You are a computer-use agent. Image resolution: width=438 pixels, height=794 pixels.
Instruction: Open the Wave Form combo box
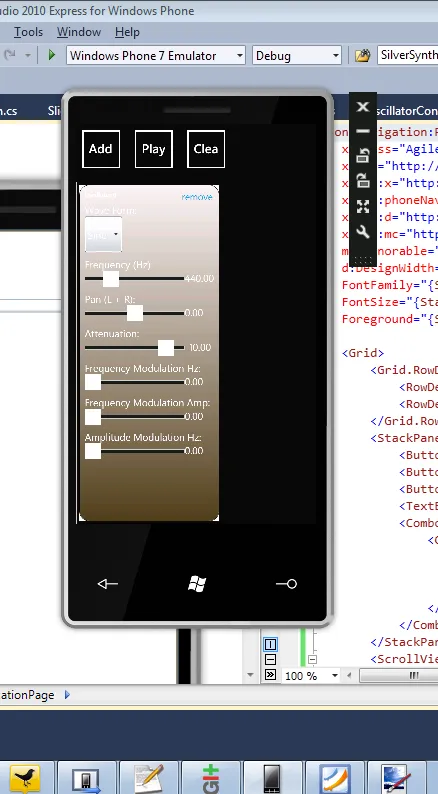103,234
